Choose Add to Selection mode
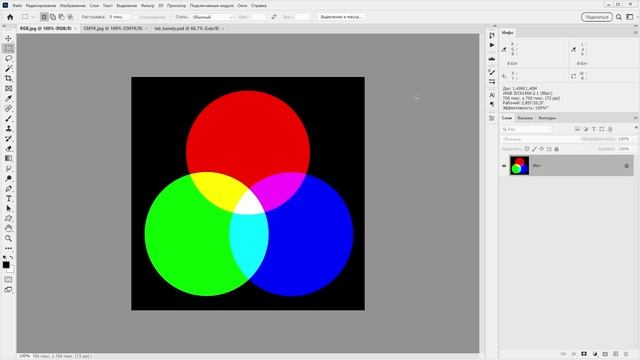The image size is (640, 360). [x=53, y=17]
